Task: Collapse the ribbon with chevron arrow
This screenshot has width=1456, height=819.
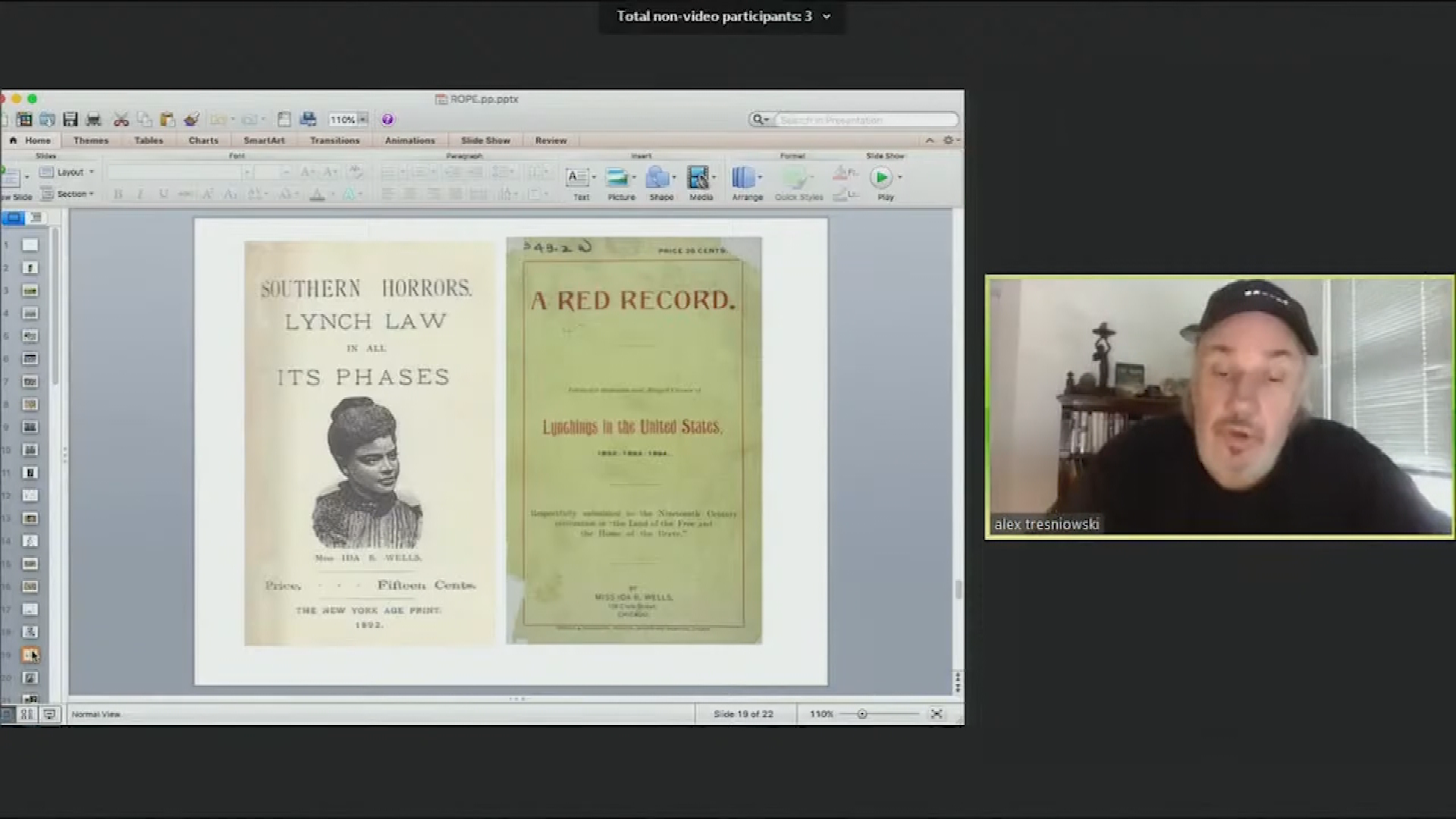Action: pyautogui.click(x=930, y=140)
